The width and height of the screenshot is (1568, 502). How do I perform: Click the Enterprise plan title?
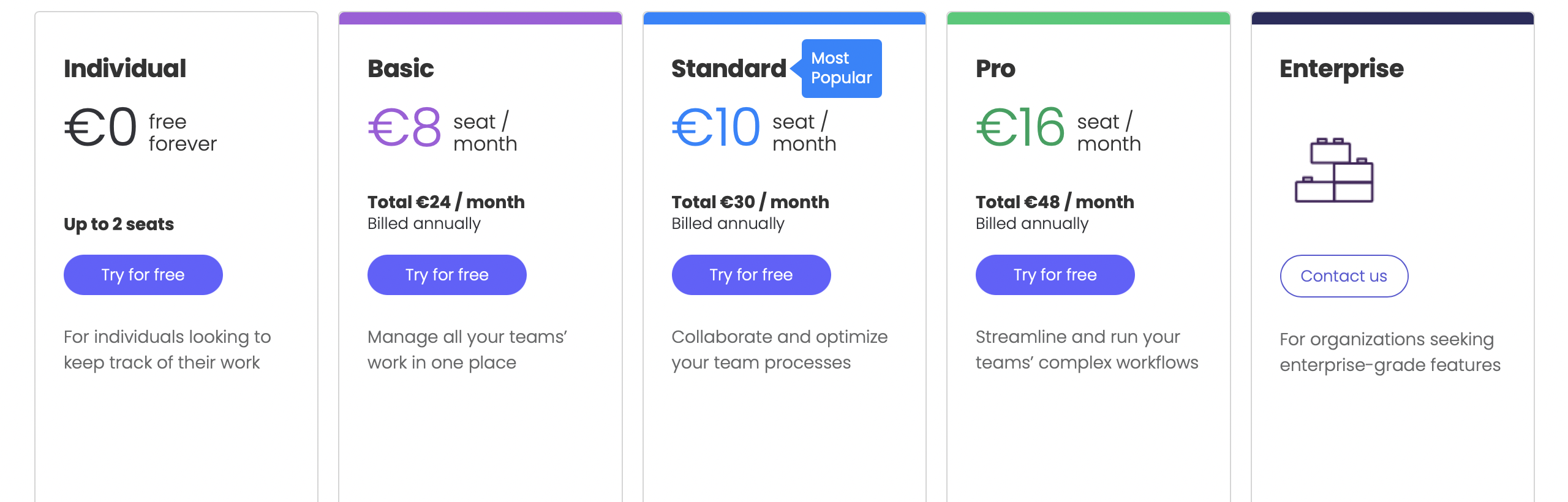tap(1341, 69)
